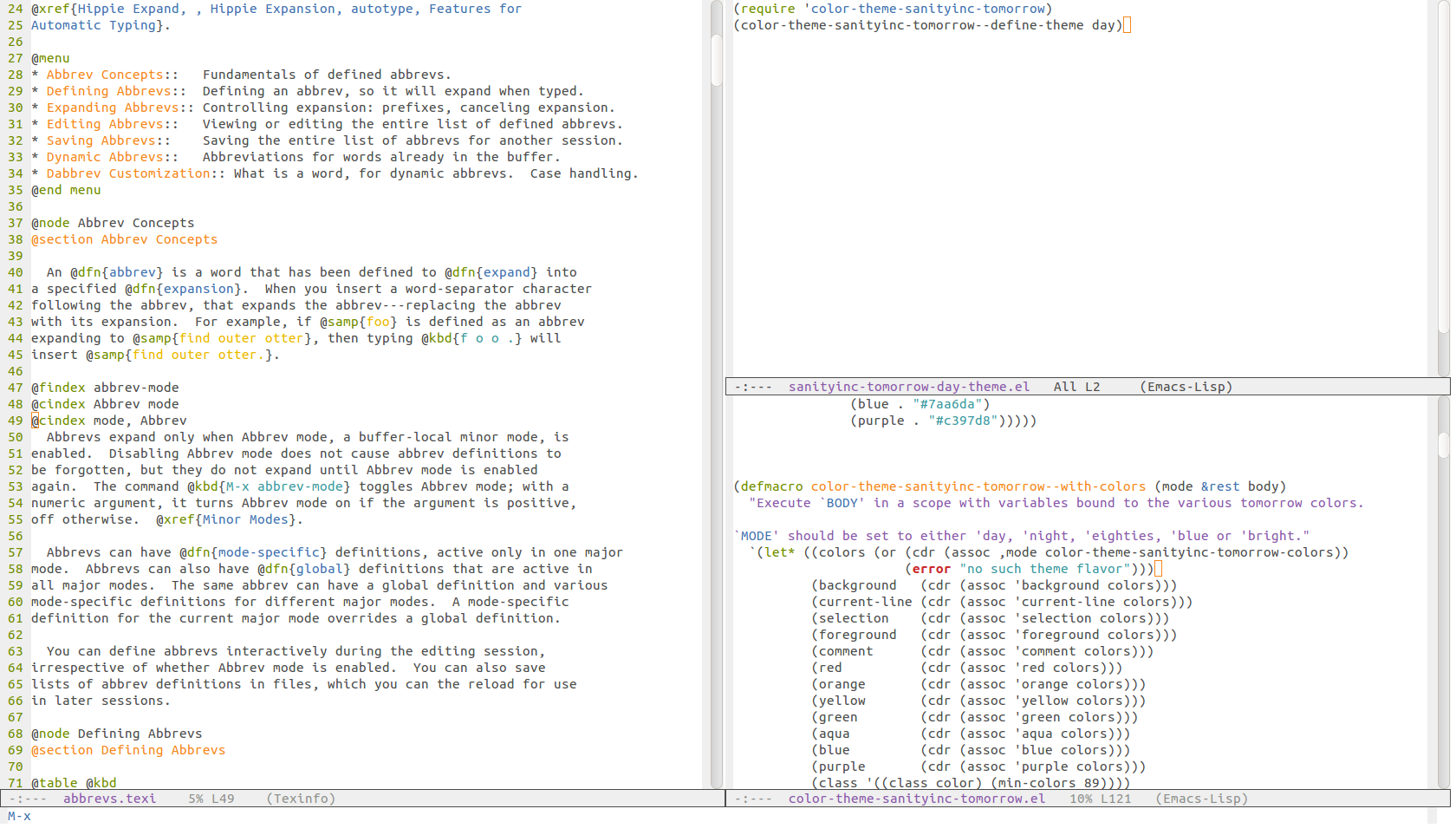This screenshot has height=835, width=1456.
Task: Open the 'Defining Abbrevs' menu entry
Action: click(x=108, y=91)
